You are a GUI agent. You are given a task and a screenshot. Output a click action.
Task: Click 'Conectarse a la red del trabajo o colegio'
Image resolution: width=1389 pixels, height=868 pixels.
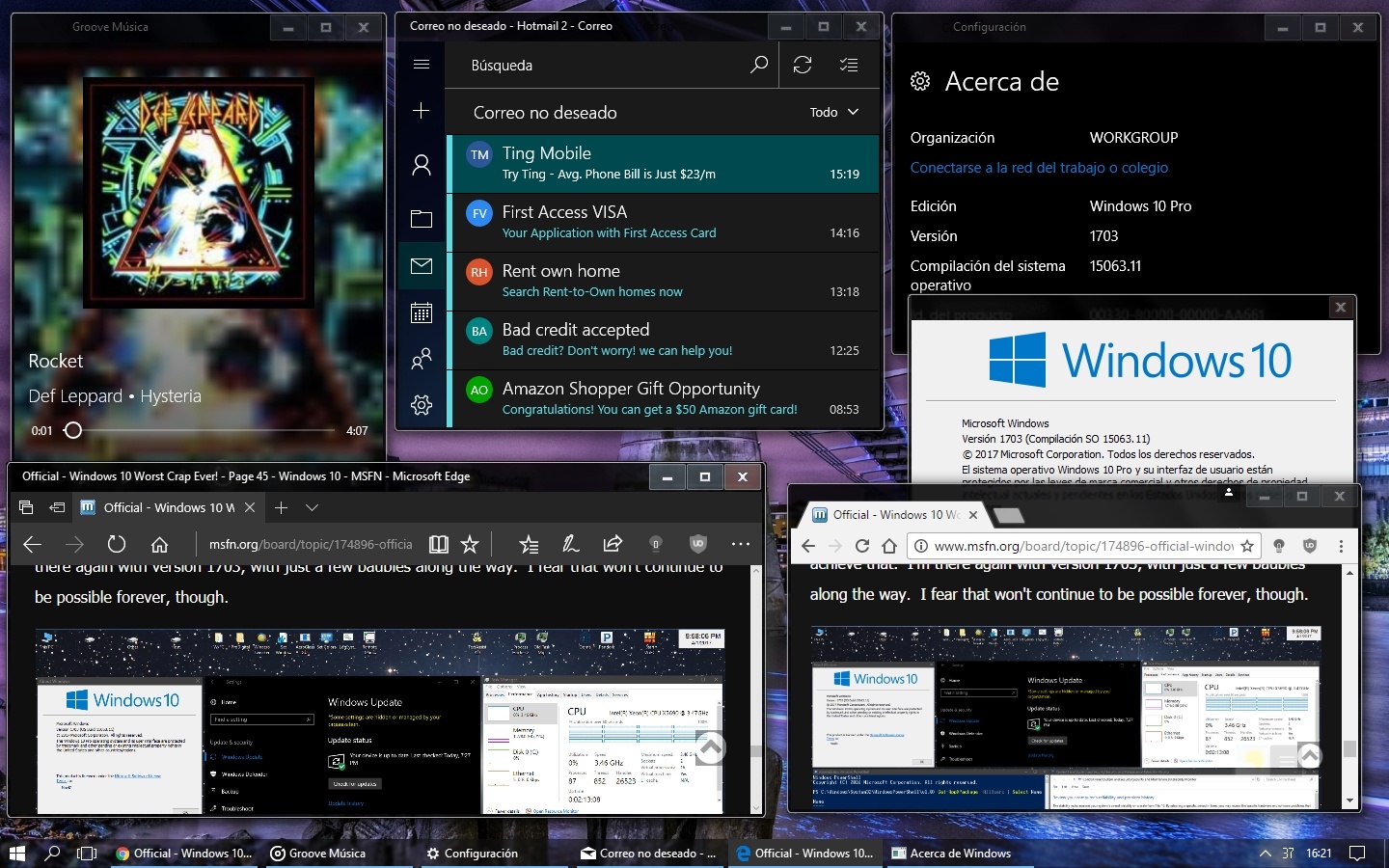1039,168
